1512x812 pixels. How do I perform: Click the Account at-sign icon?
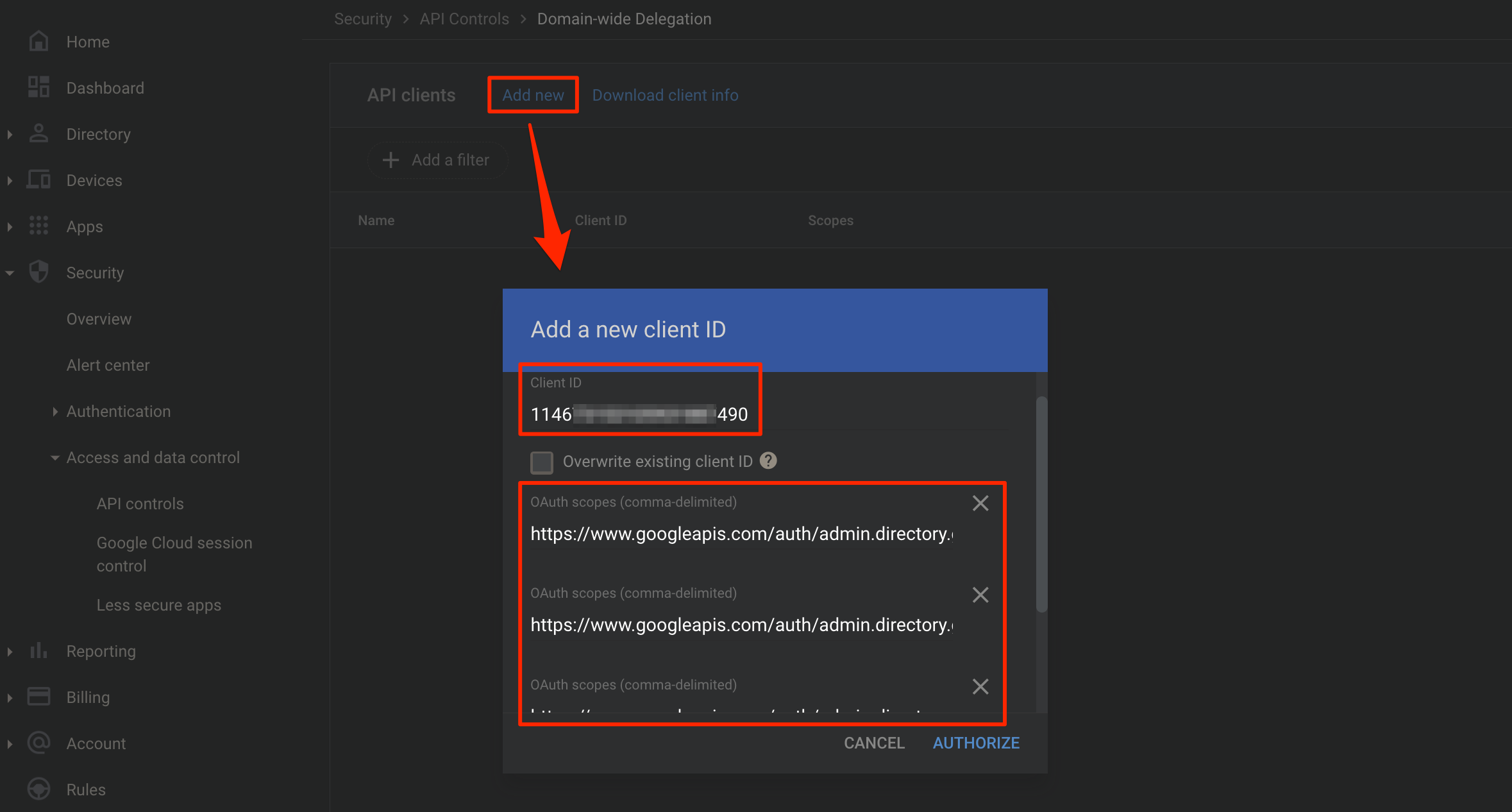pos(38,743)
